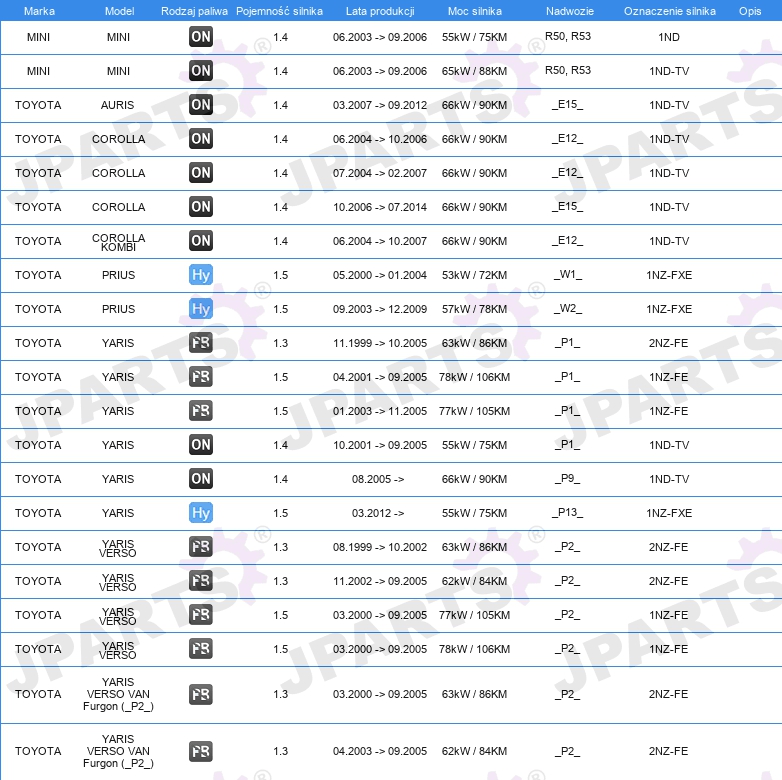Select the COROLLA KOMBI model cell
This screenshot has width=782, height=780.
click(118, 242)
